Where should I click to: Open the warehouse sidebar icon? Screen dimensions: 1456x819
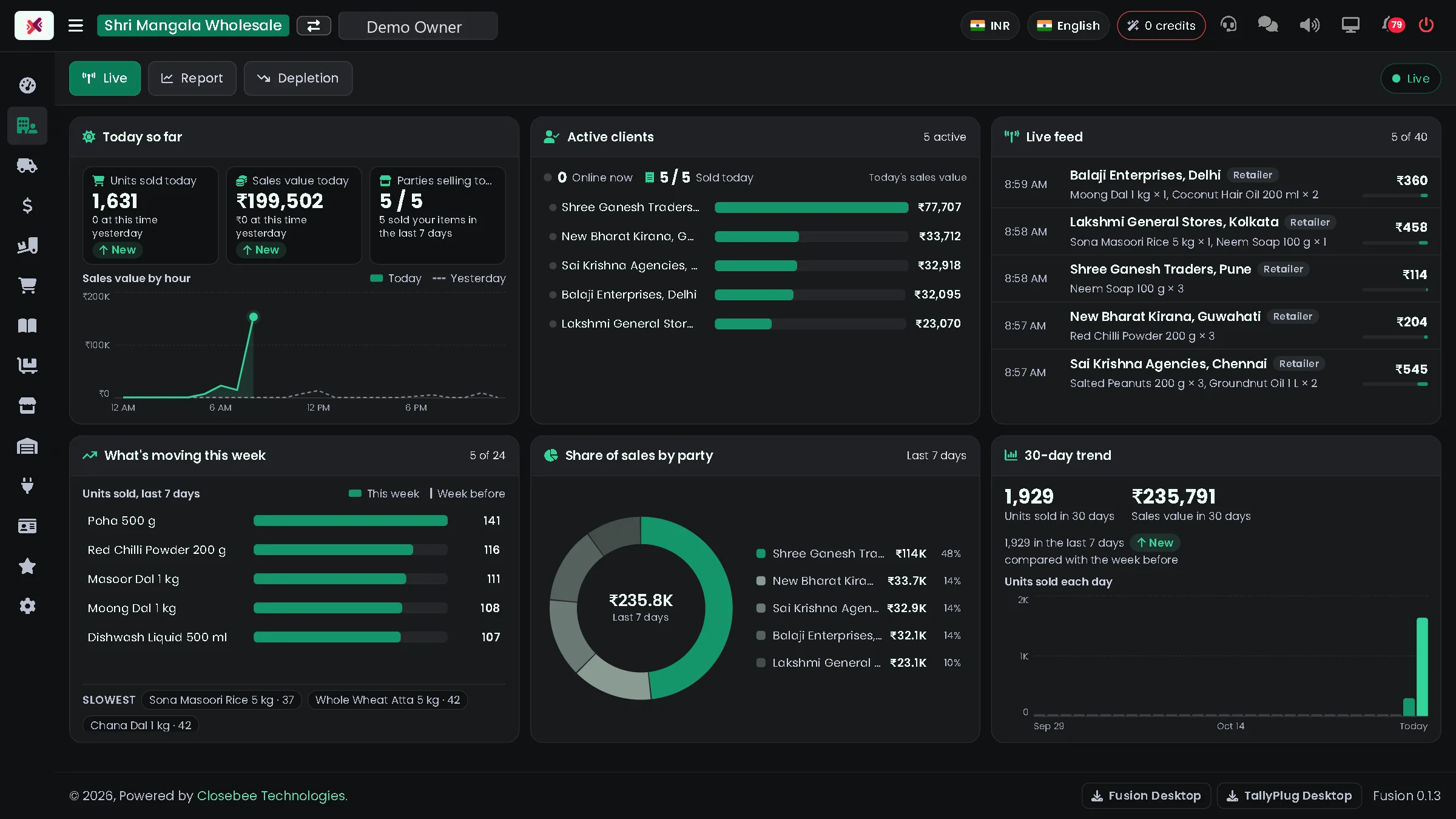27,446
